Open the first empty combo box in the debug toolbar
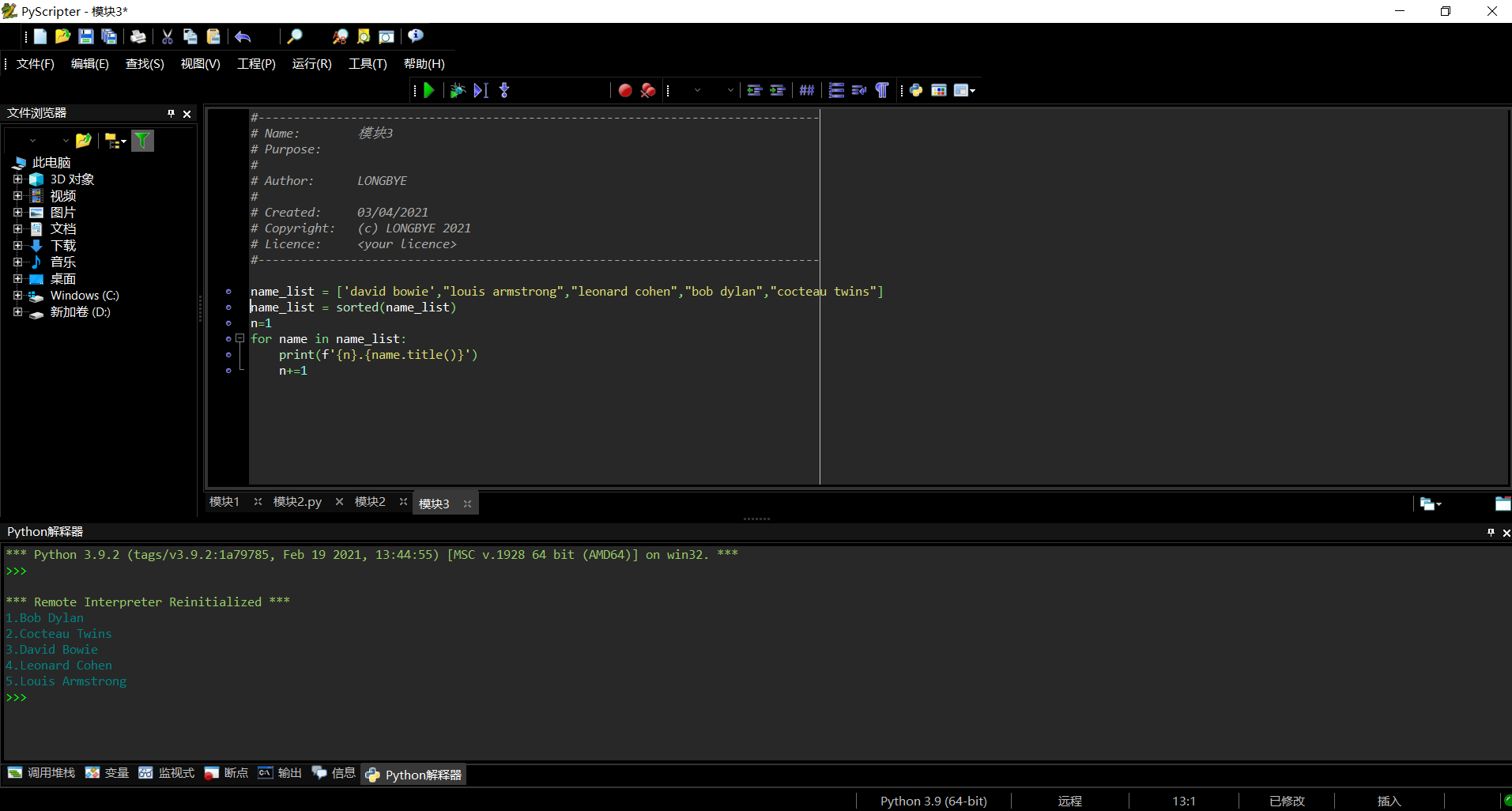Viewport: 1512px width, 811px height. click(x=697, y=90)
